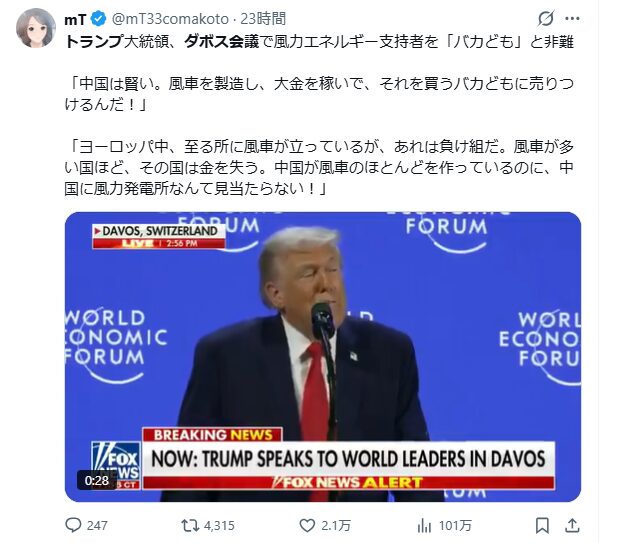
Task: Click the 2.1万 like count
Action: point(335,526)
